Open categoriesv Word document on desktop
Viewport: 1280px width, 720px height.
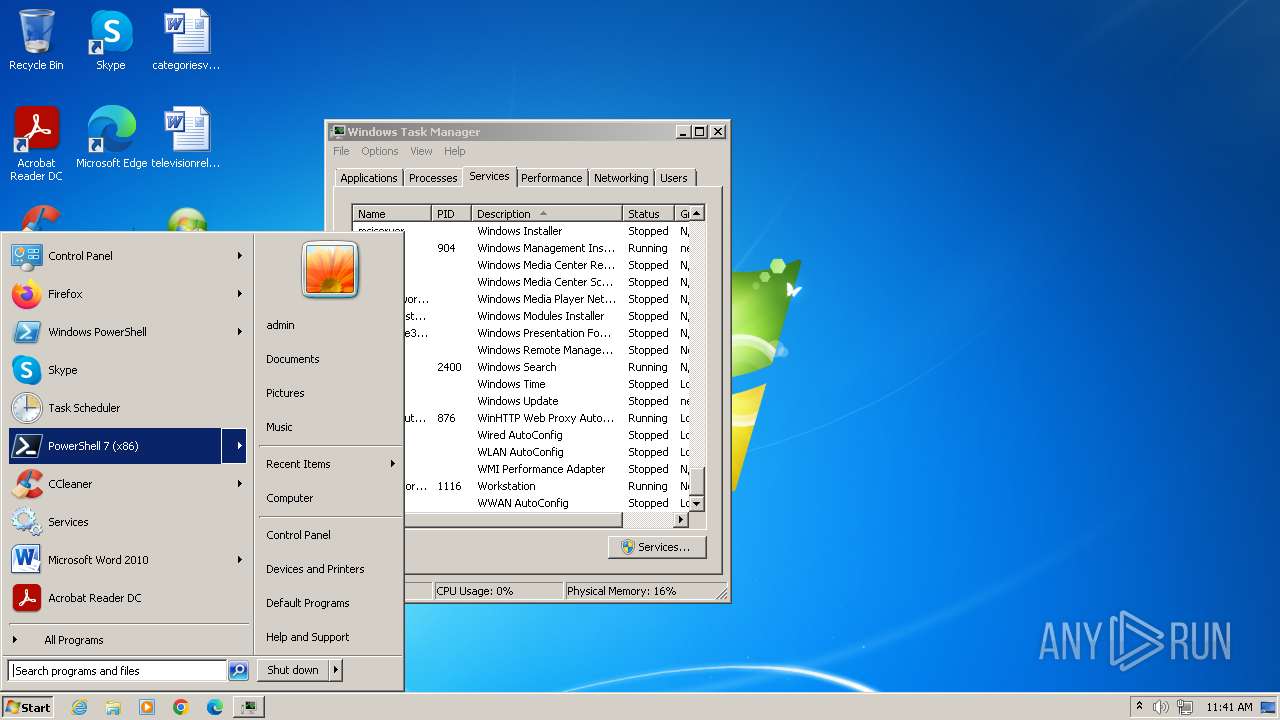point(186,40)
